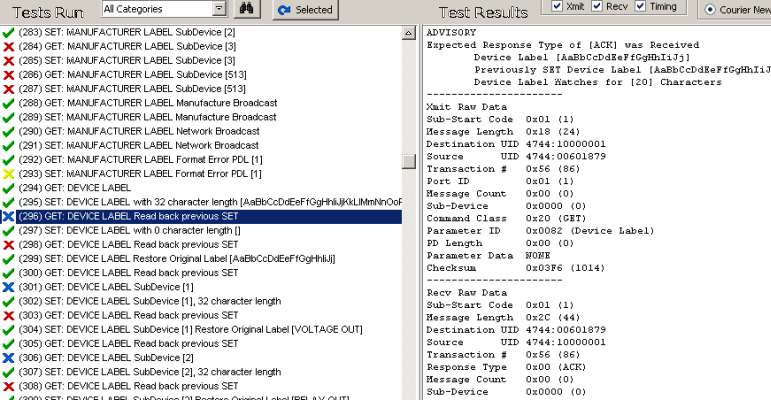Click the red fail icon for test 284
The width and height of the screenshot is (771, 400).
pos(8,46)
